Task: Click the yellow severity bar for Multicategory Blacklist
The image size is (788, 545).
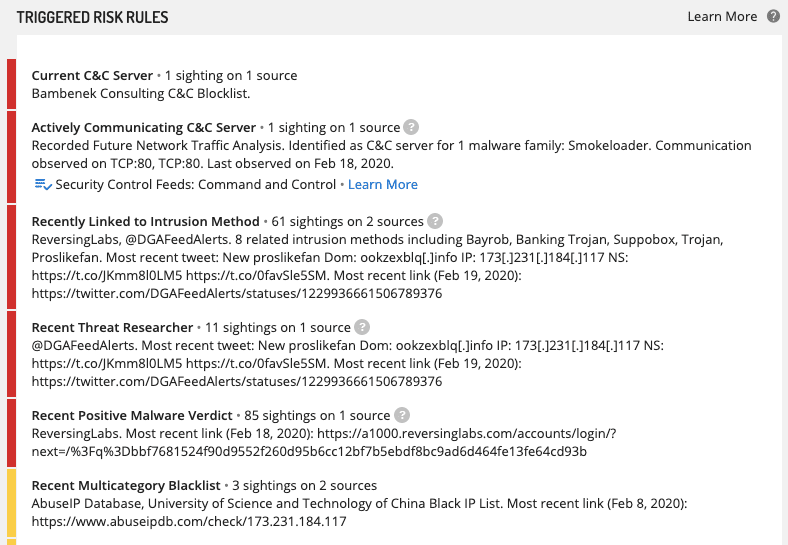Action: tap(11, 503)
